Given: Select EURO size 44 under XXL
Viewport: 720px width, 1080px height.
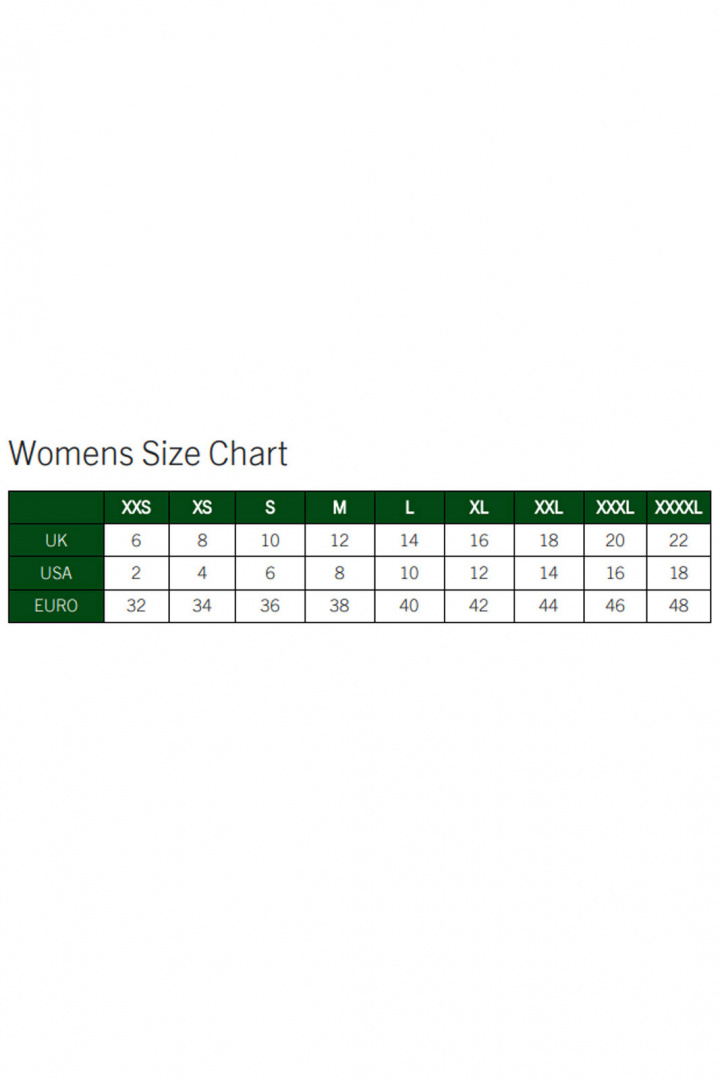Looking at the screenshot, I should (548, 606).
